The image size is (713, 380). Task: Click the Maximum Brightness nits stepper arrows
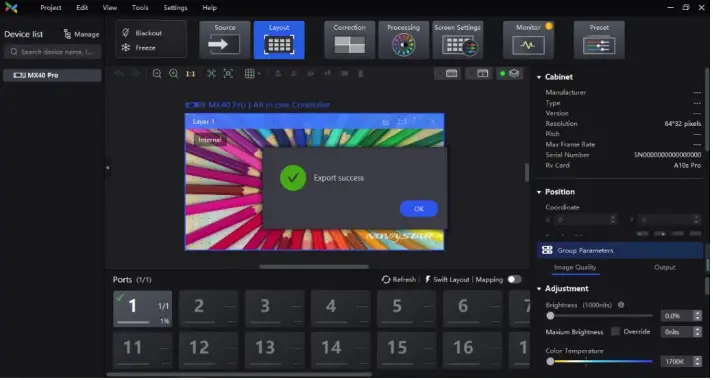coord(699,333)
